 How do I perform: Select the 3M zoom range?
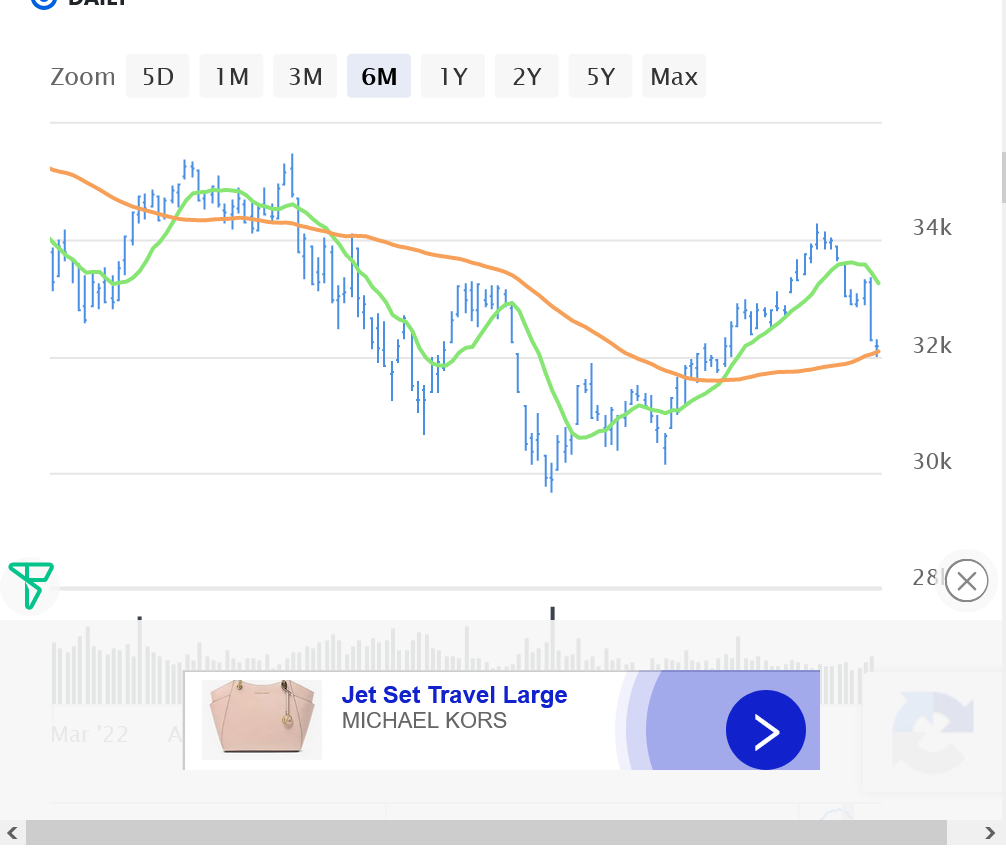click(x=305, y=76)
